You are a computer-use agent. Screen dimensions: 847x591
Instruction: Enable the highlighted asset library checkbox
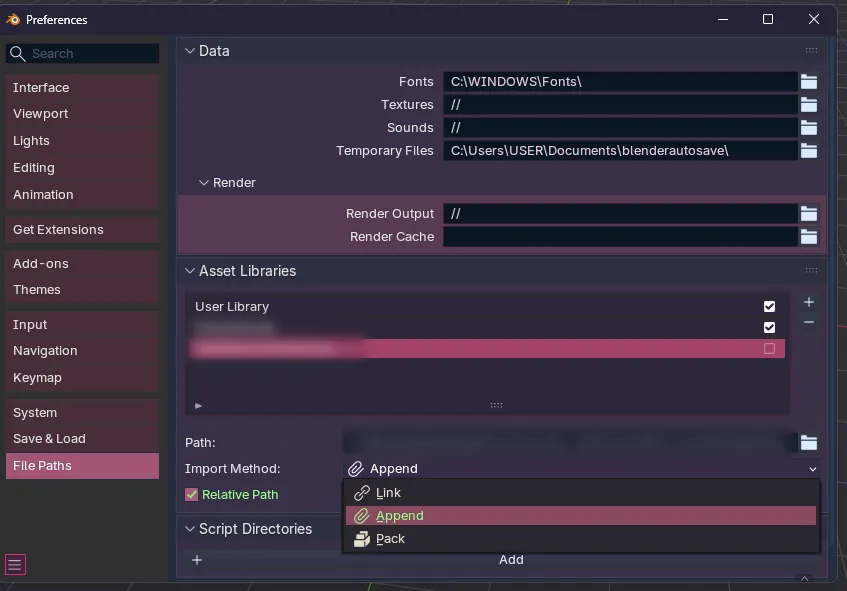(769, 349)
